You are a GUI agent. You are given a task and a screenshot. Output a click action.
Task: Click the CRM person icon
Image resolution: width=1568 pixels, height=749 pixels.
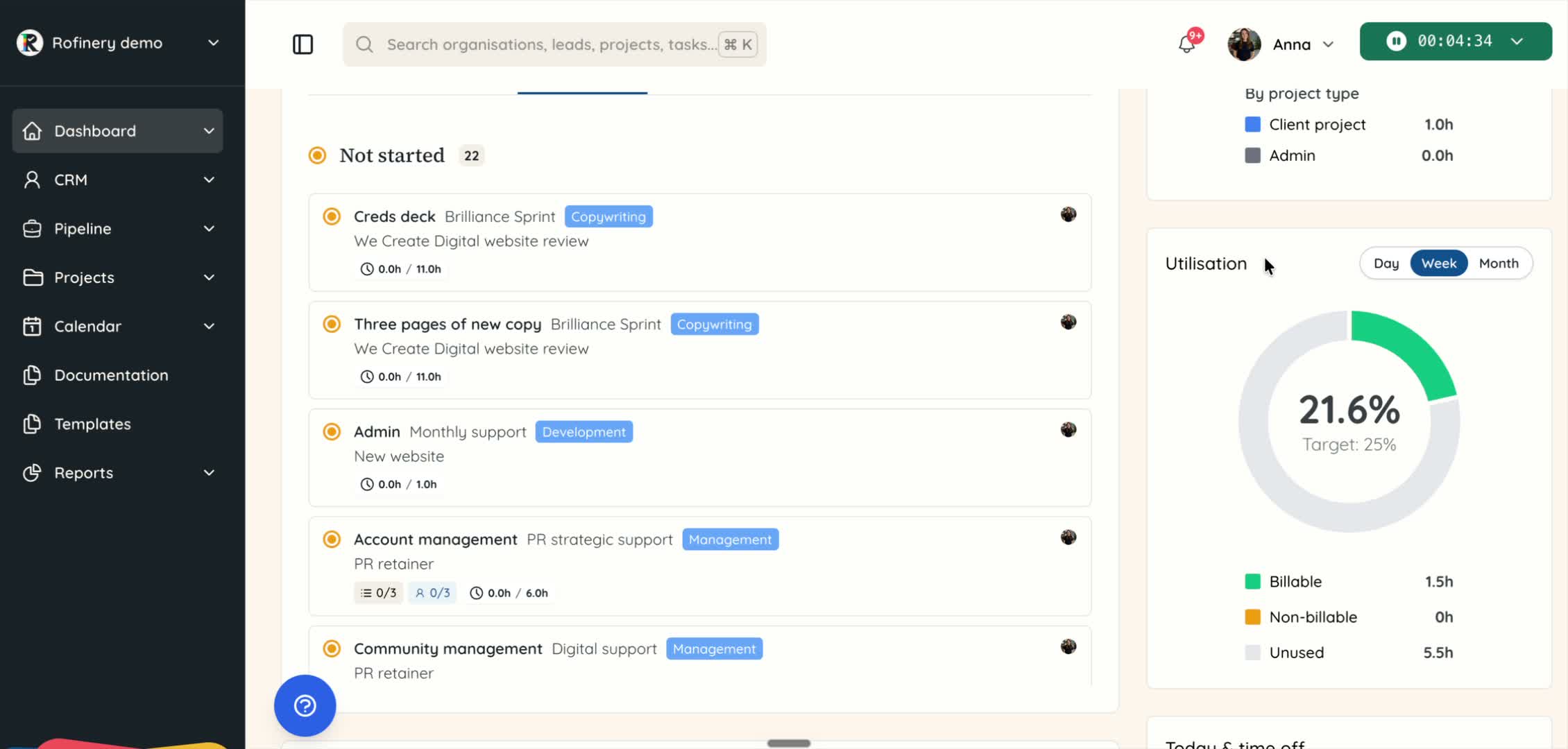(32, 180)
